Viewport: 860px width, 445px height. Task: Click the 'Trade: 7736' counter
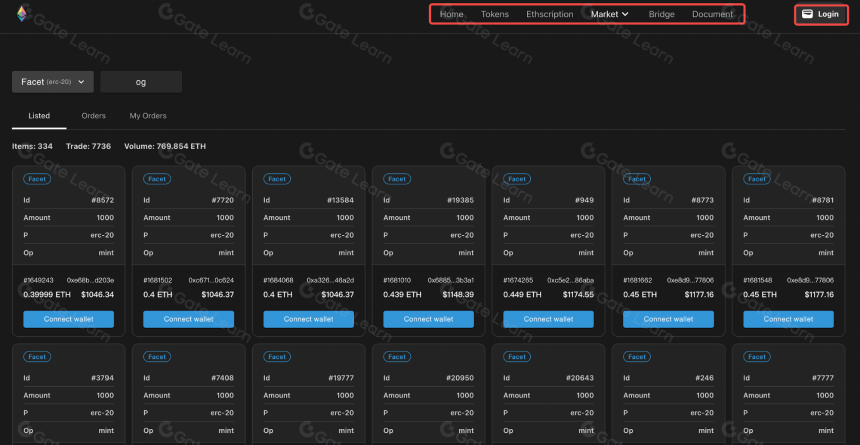pyautogui.click(x=88, y=147)
